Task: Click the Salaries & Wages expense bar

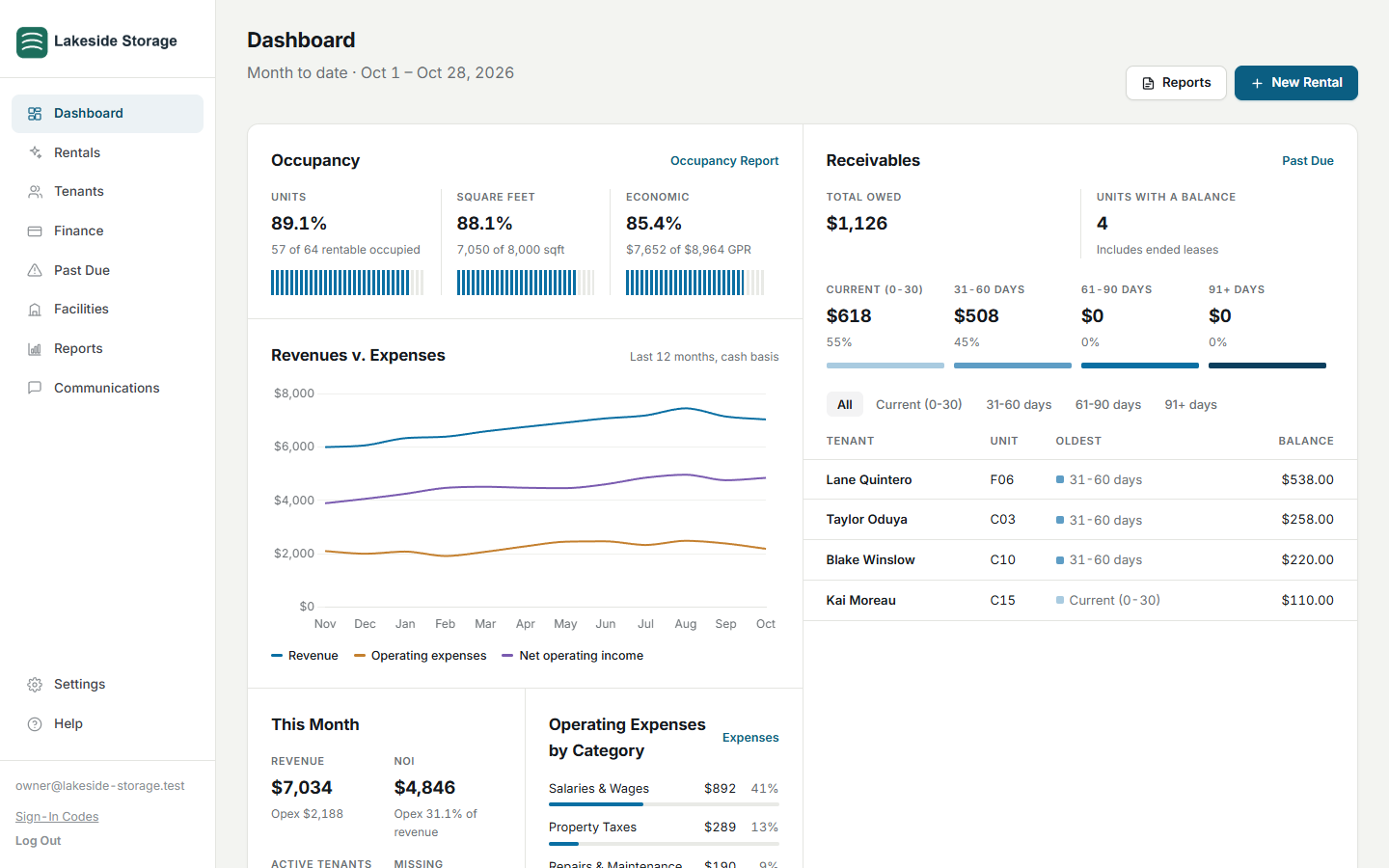Action: (664, 804)
